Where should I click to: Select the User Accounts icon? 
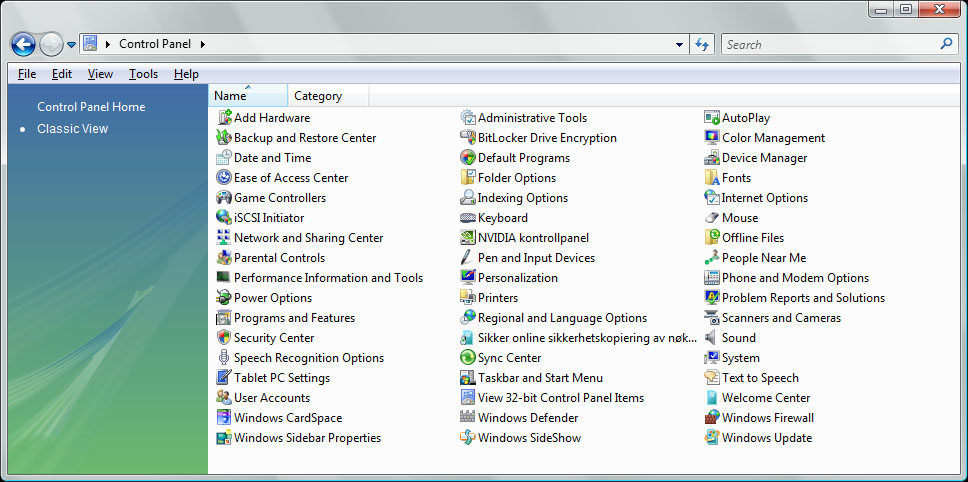click(223, 397)
